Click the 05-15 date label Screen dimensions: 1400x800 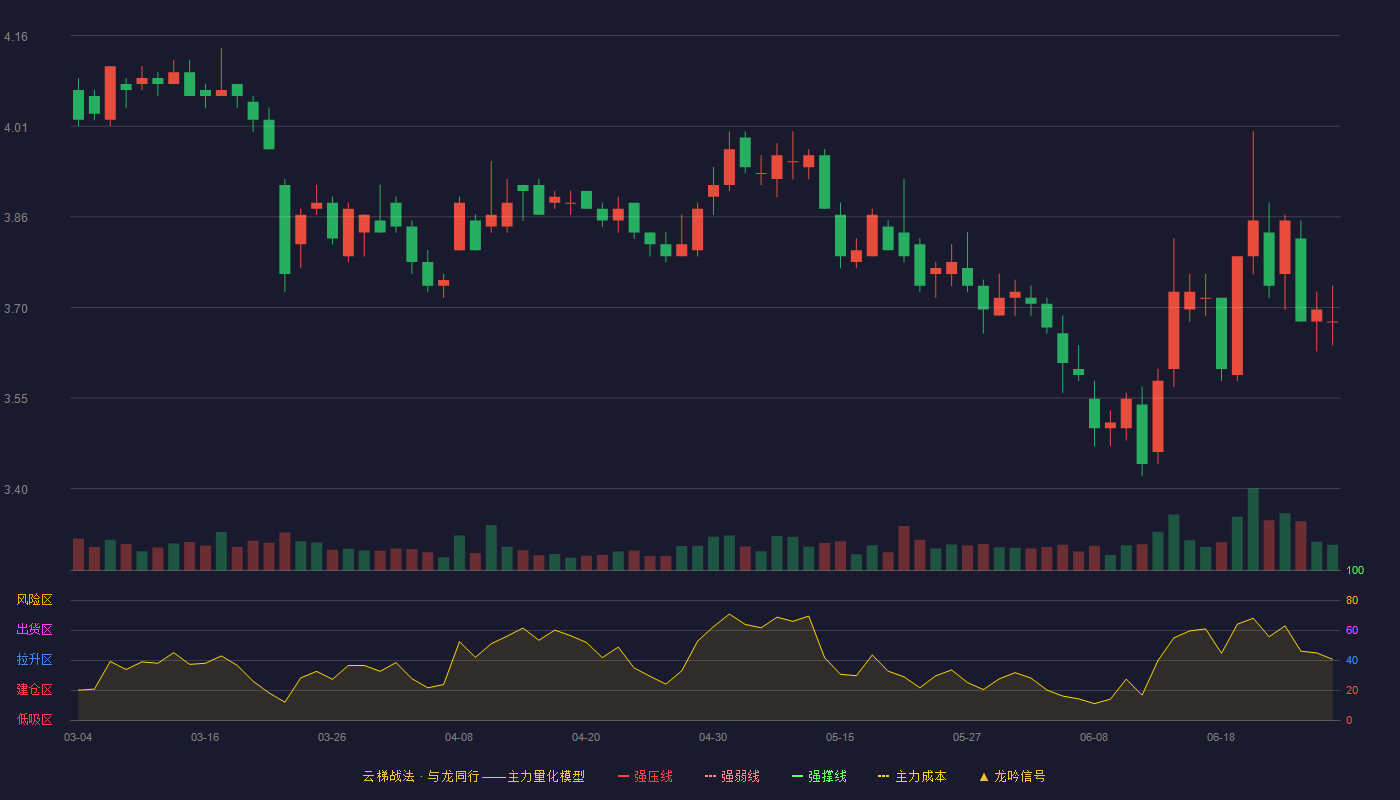tap(840, 737)
